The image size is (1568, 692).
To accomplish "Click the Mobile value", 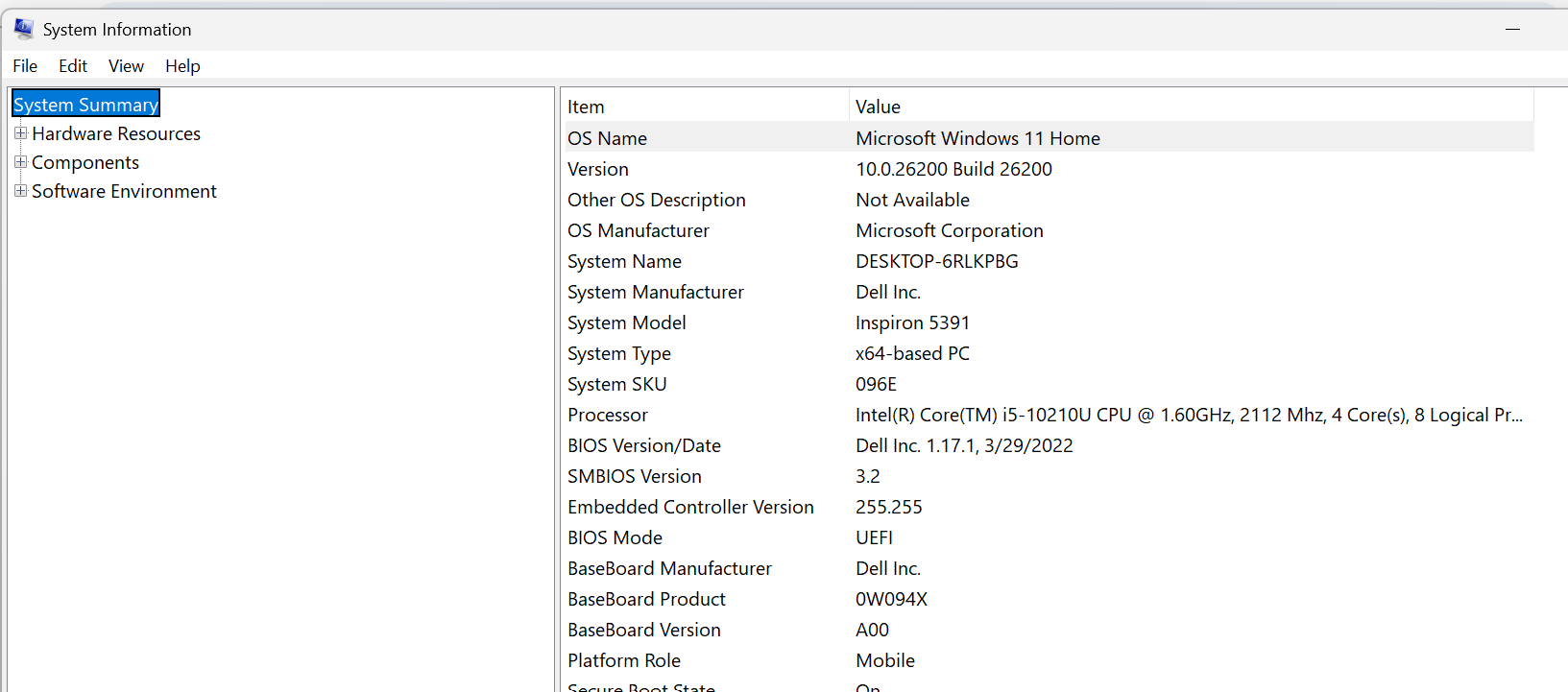I will tap(885, 660).
